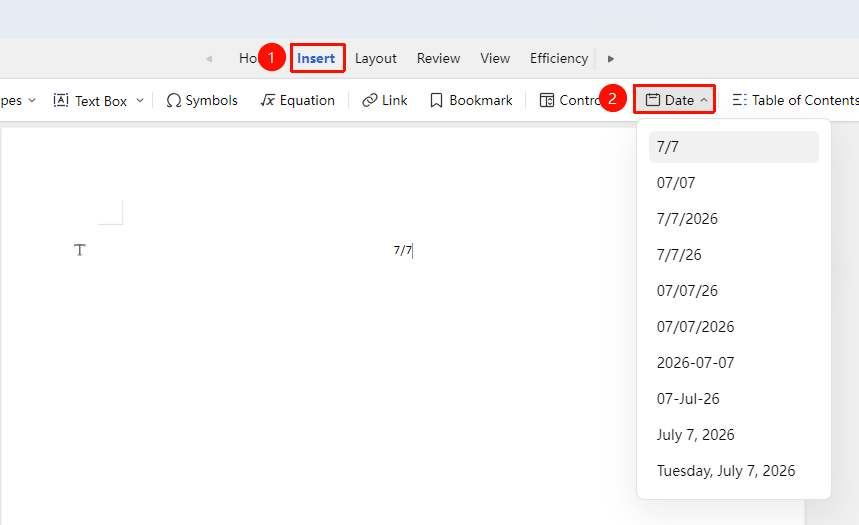
Task: Open the Shapes dropdown chevron
Action: click(32, 100)
